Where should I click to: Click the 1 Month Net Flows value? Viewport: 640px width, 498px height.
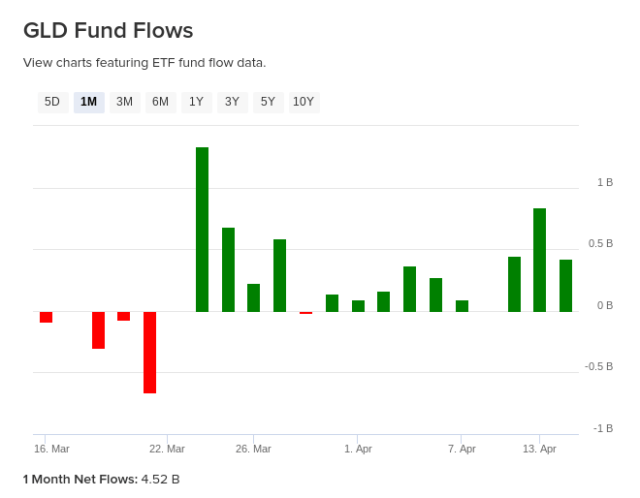[x=161, y=479]
